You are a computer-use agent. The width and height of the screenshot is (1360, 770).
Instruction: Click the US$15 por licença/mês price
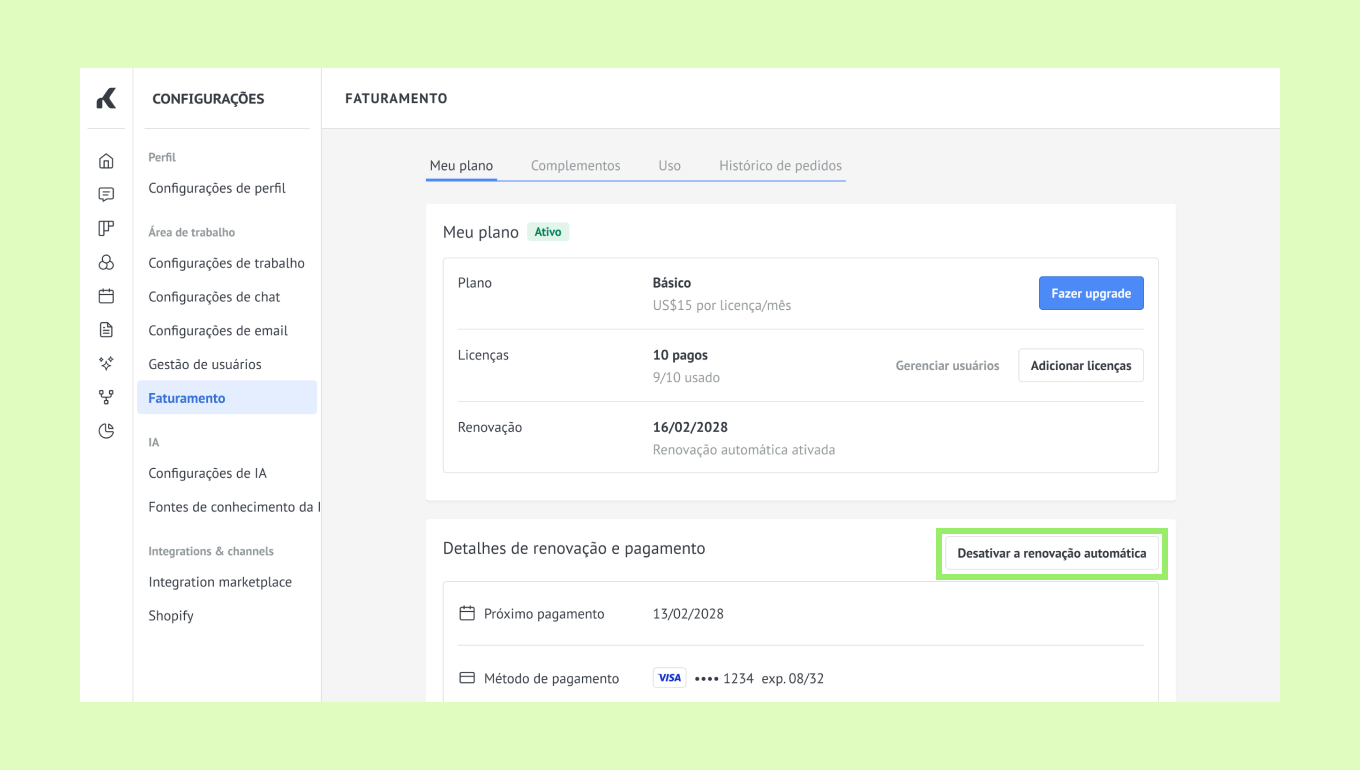point(722,305)
